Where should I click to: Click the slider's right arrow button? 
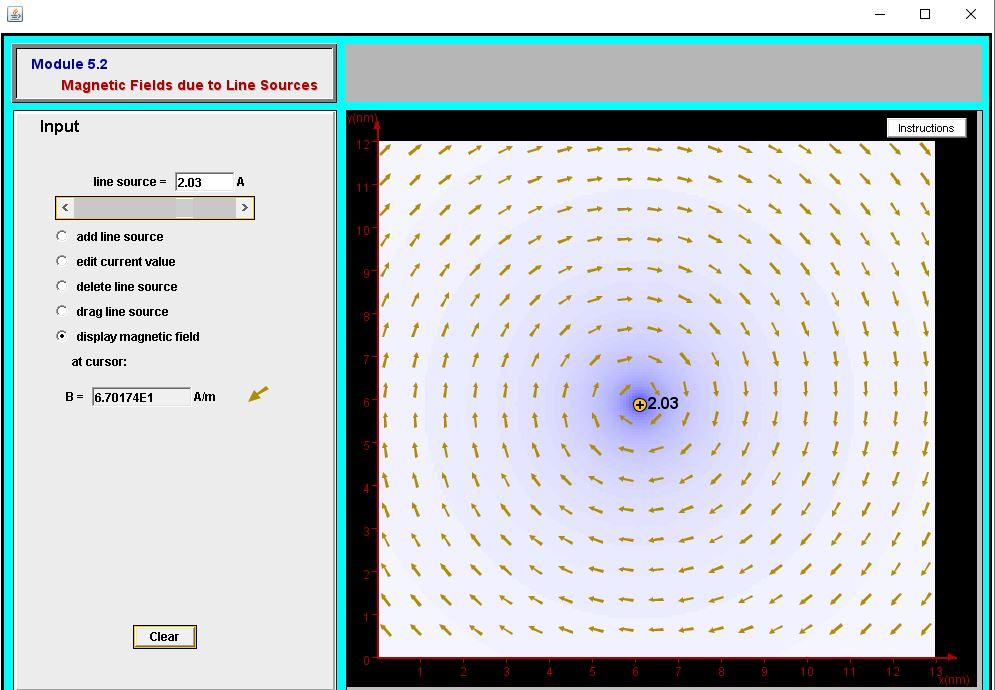[x=244, y=208]
